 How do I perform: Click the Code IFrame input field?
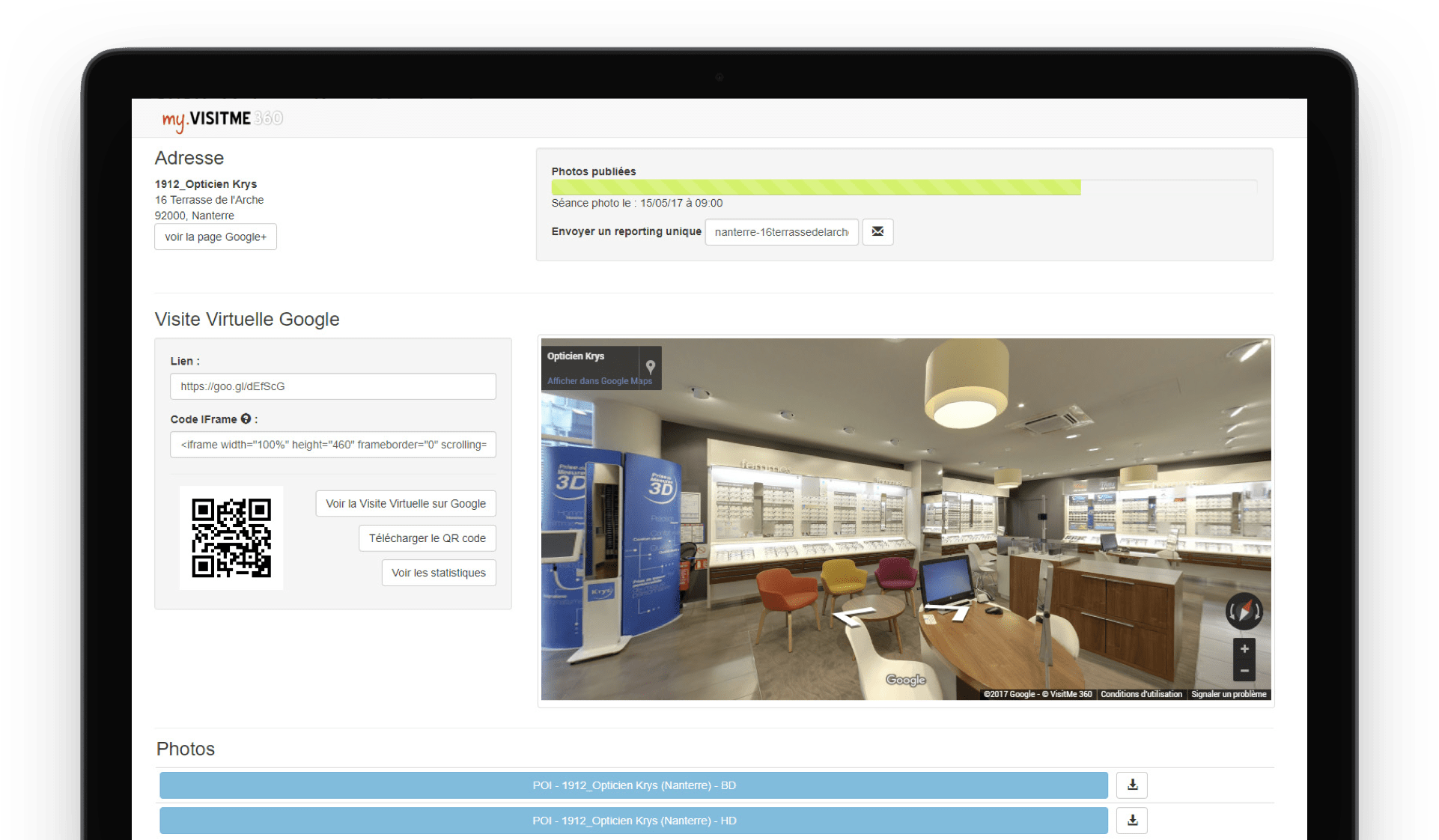(332, 445)
